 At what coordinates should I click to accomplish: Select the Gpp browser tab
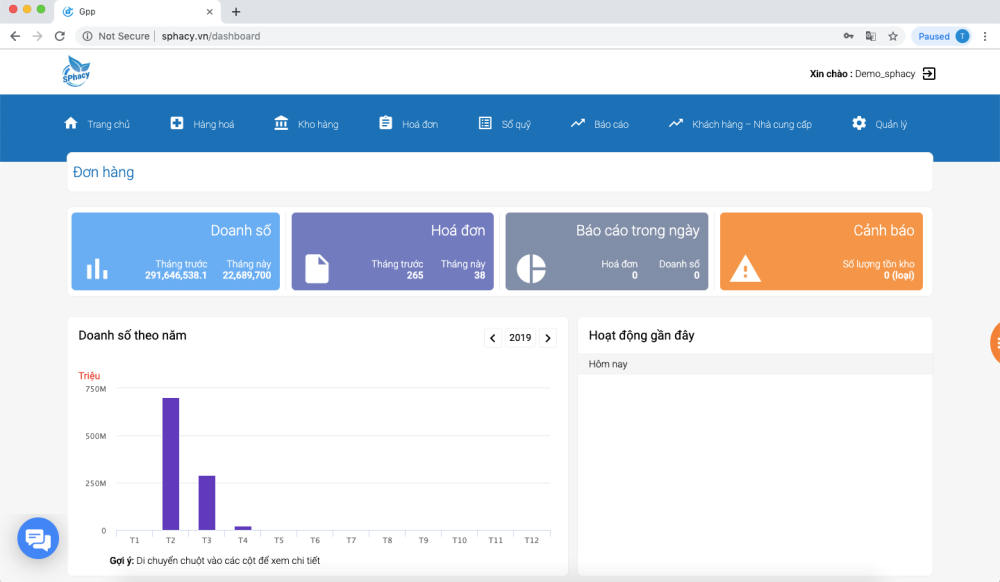tap(137, 11)
